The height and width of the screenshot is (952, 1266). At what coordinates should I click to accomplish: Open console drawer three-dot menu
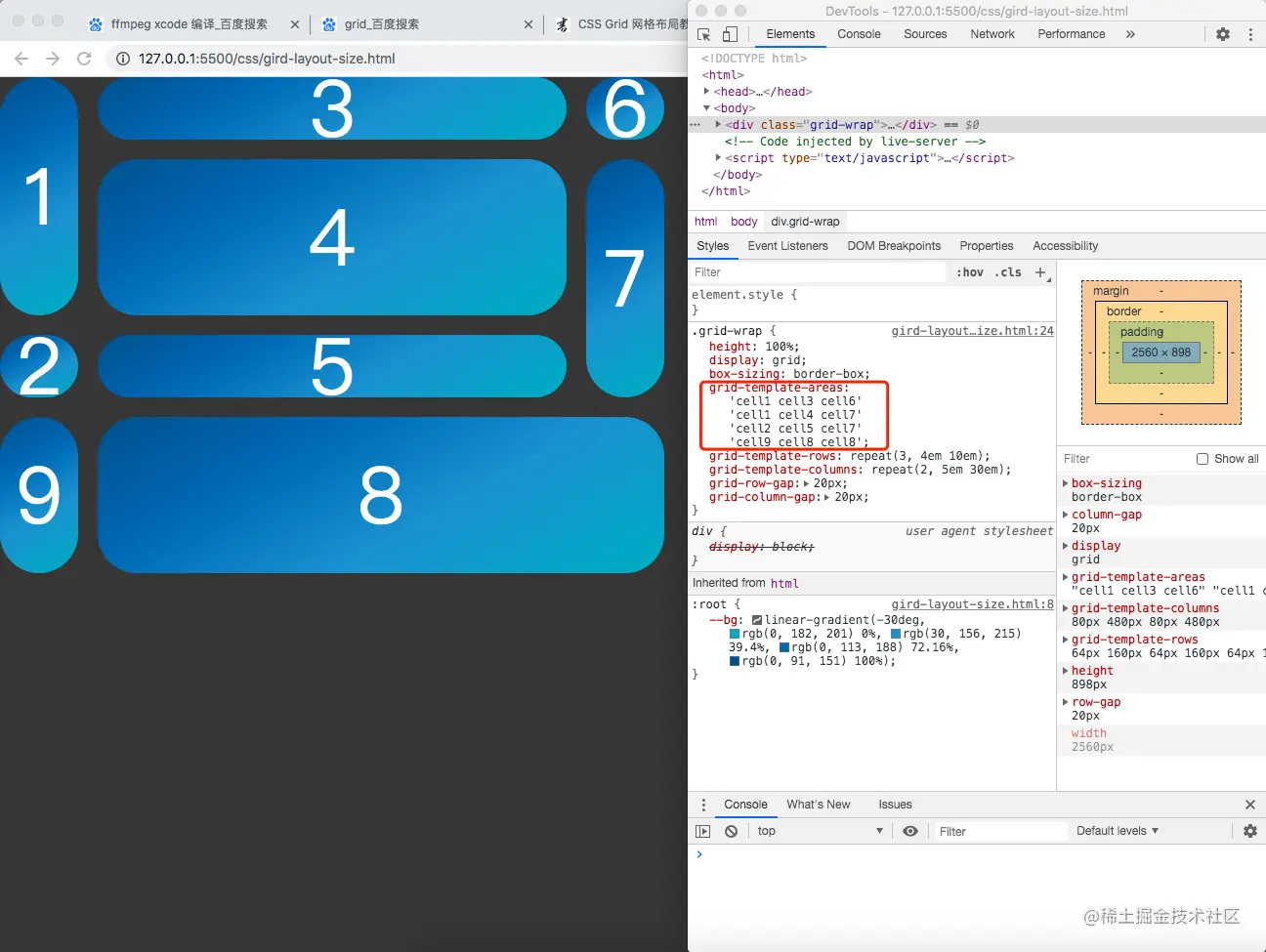point(703,805)
